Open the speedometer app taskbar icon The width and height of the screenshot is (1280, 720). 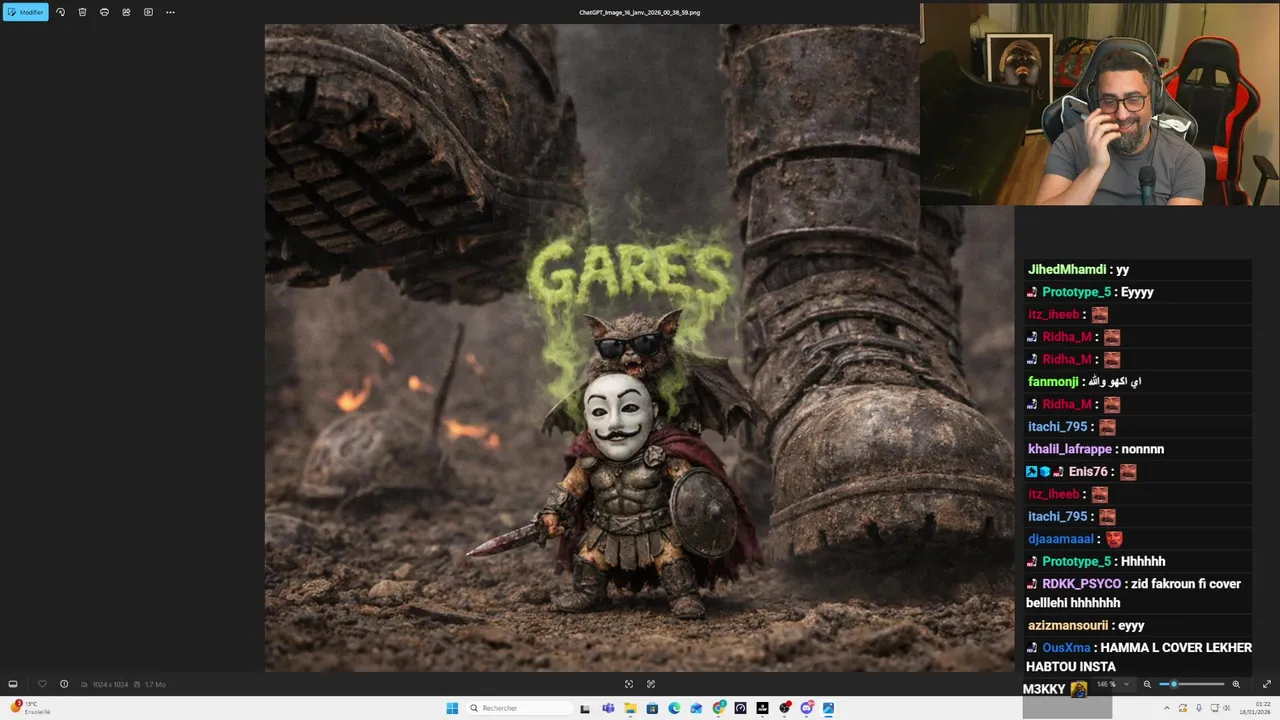click(740, 708)
